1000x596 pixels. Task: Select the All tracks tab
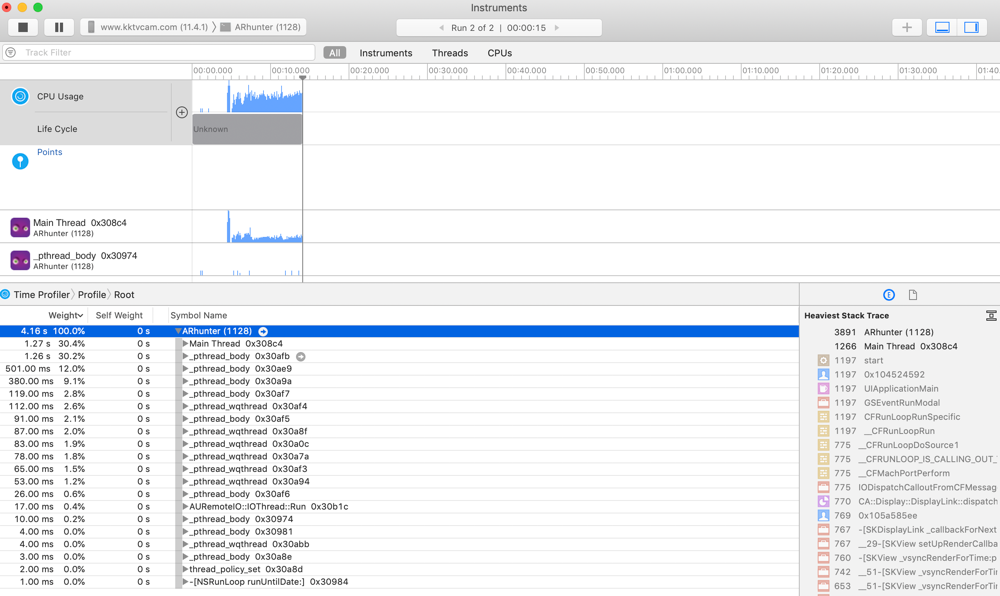pyautogui.click(x=335, y=53)
